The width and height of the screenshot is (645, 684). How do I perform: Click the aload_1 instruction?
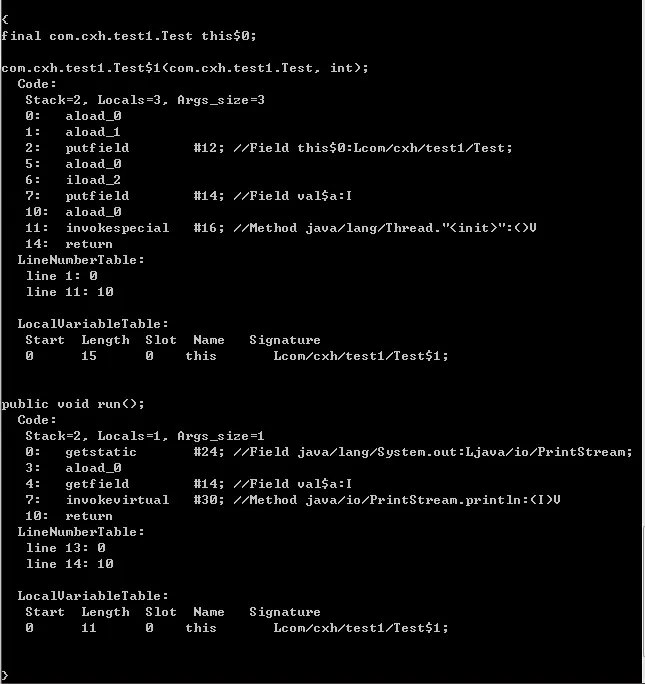93,132
